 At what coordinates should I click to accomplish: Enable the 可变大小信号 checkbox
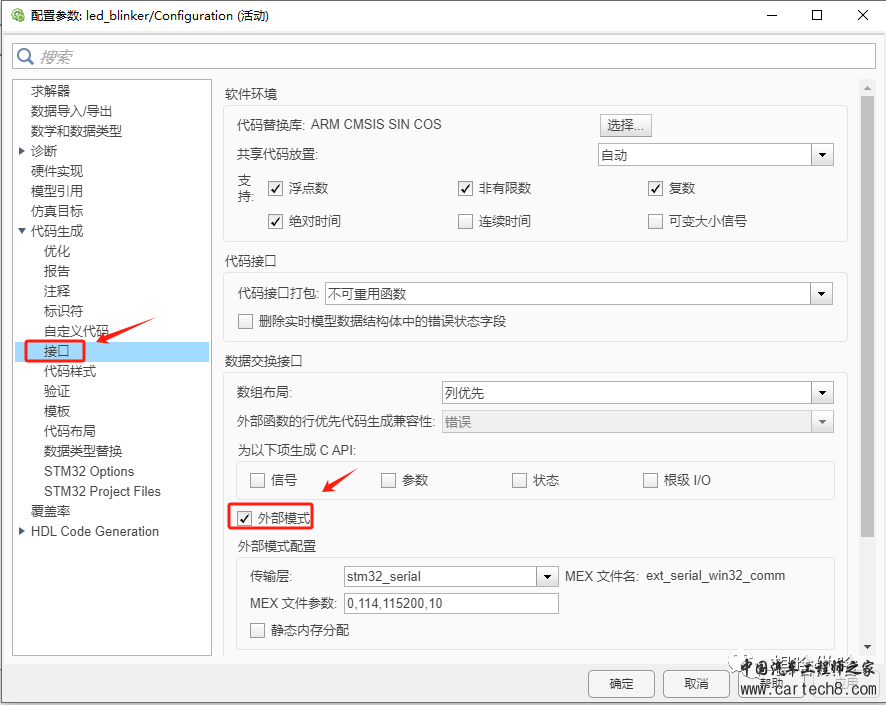655,221
